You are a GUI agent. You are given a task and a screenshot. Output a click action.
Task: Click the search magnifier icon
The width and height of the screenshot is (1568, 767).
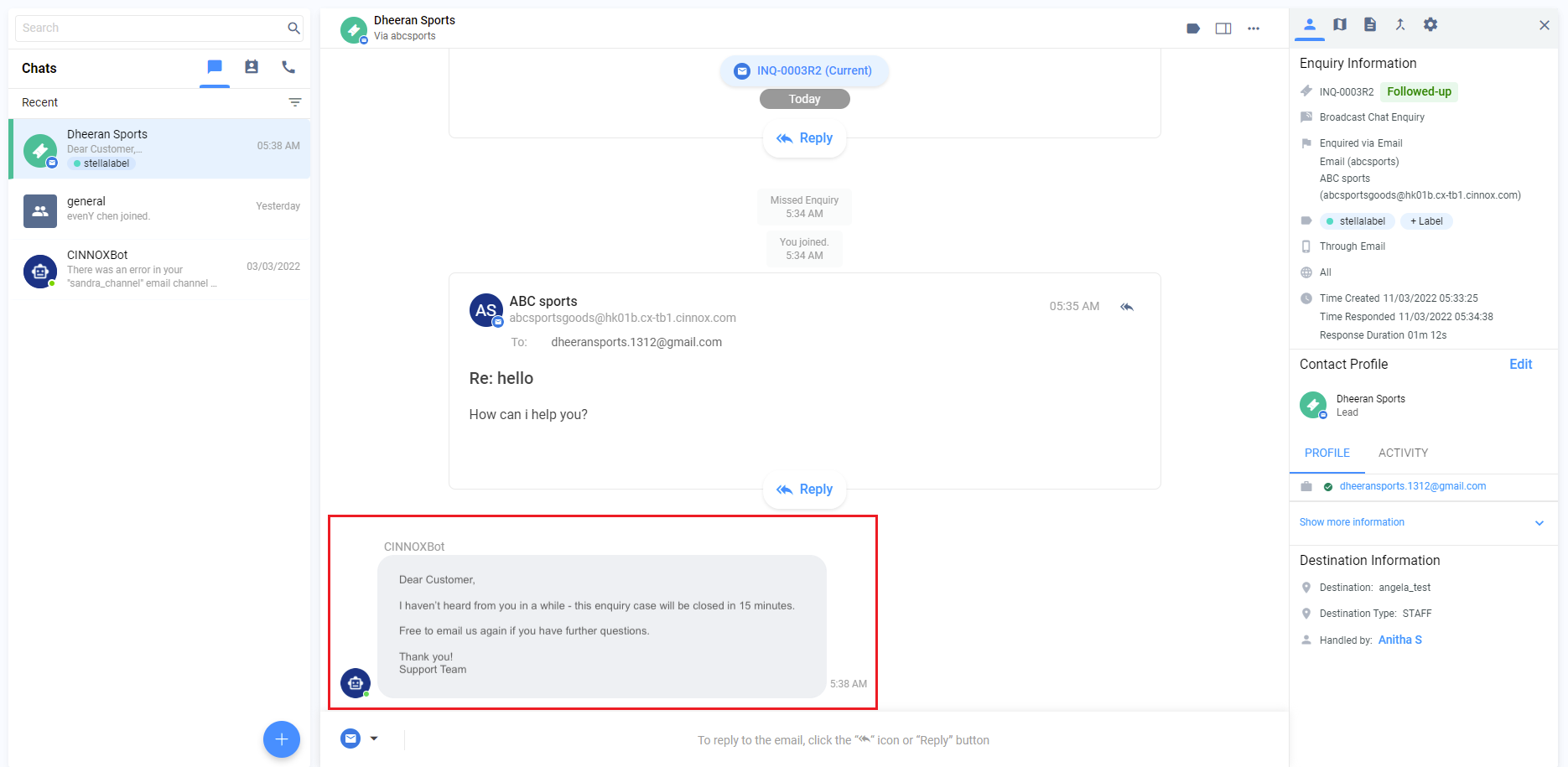click(x=293, y=29)
